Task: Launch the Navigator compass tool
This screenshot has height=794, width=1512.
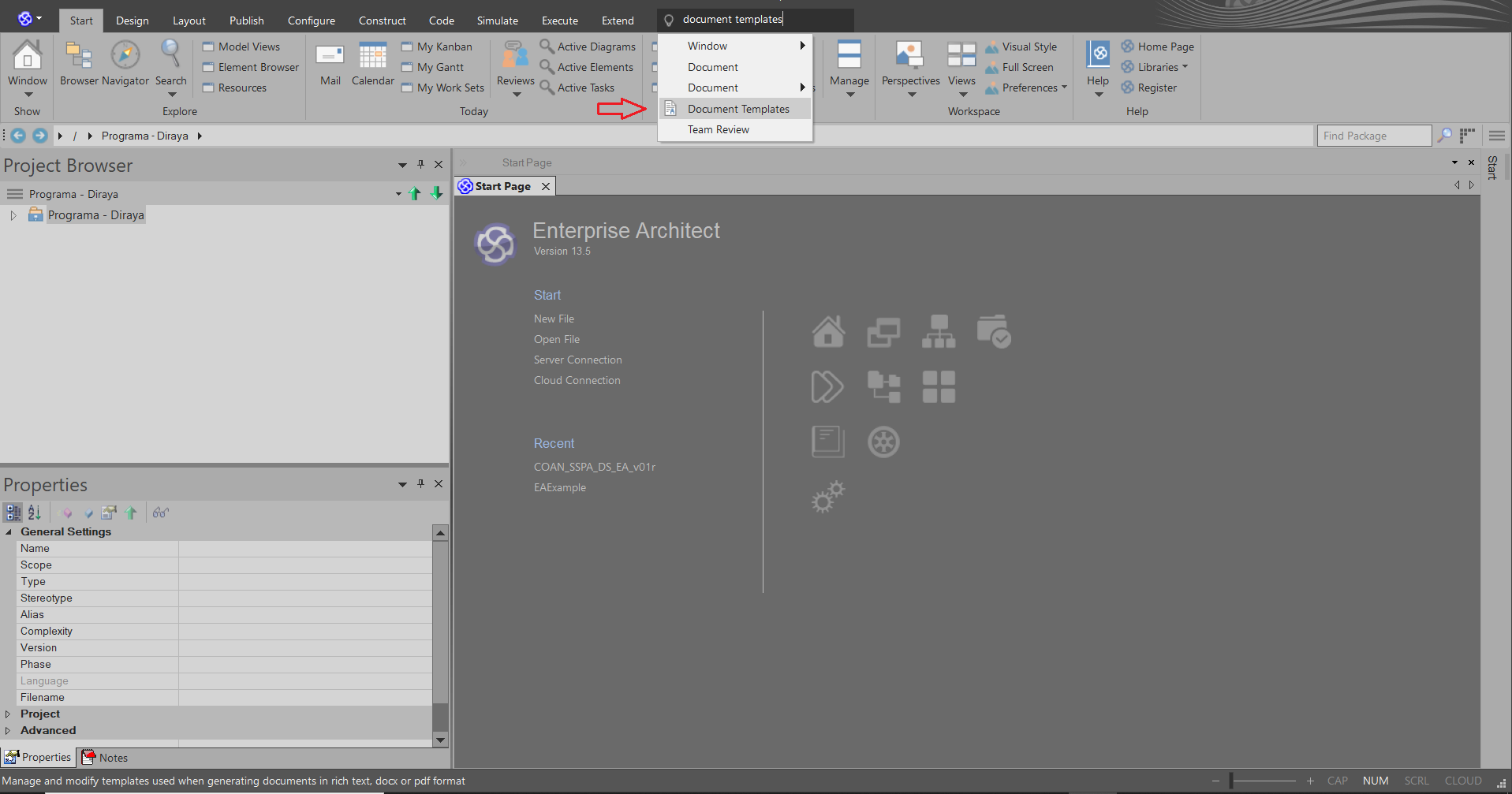Action: click(125, 63)
